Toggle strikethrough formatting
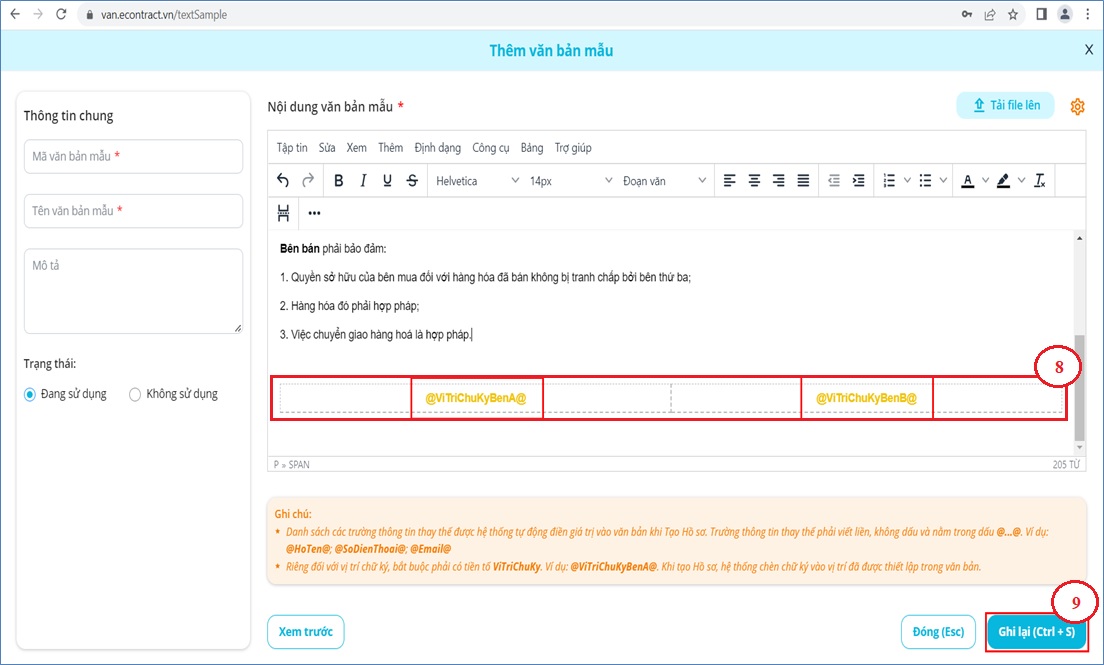Image resolution: width=1104 pixels, height=665 pixels. pos(412,181)
